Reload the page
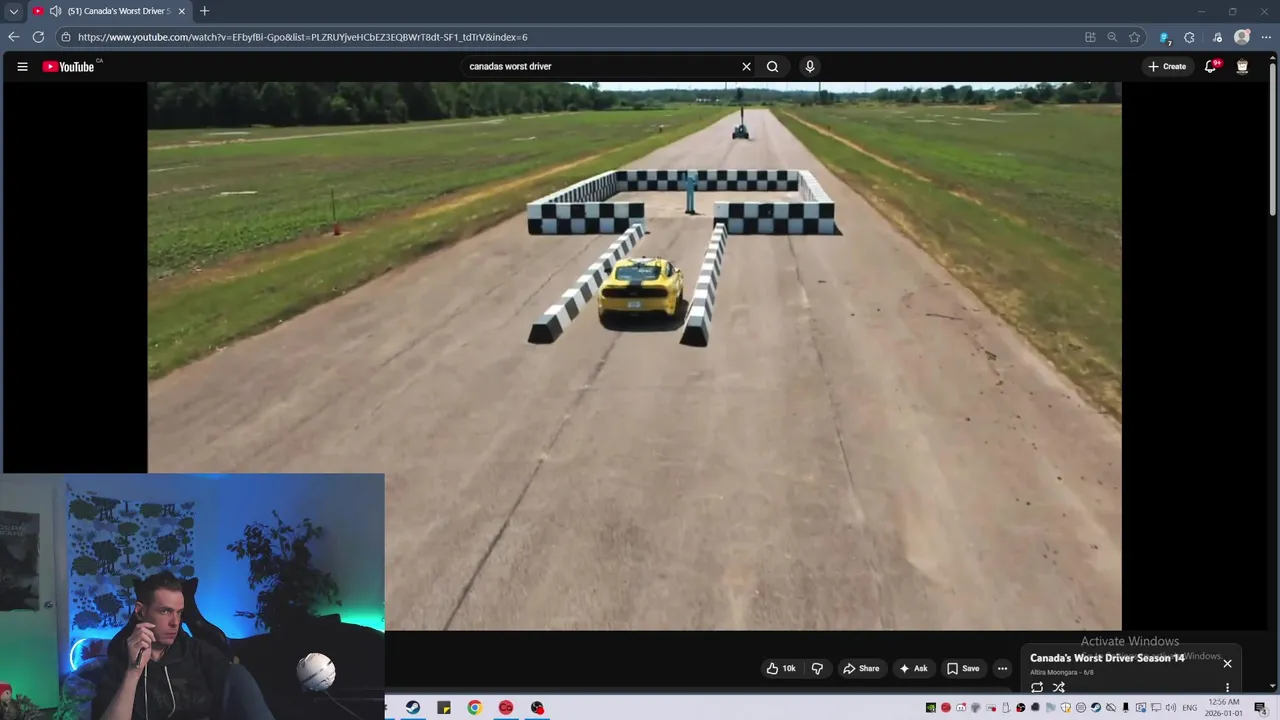This screenshot has width=1280, height=720. coord(38,37)
